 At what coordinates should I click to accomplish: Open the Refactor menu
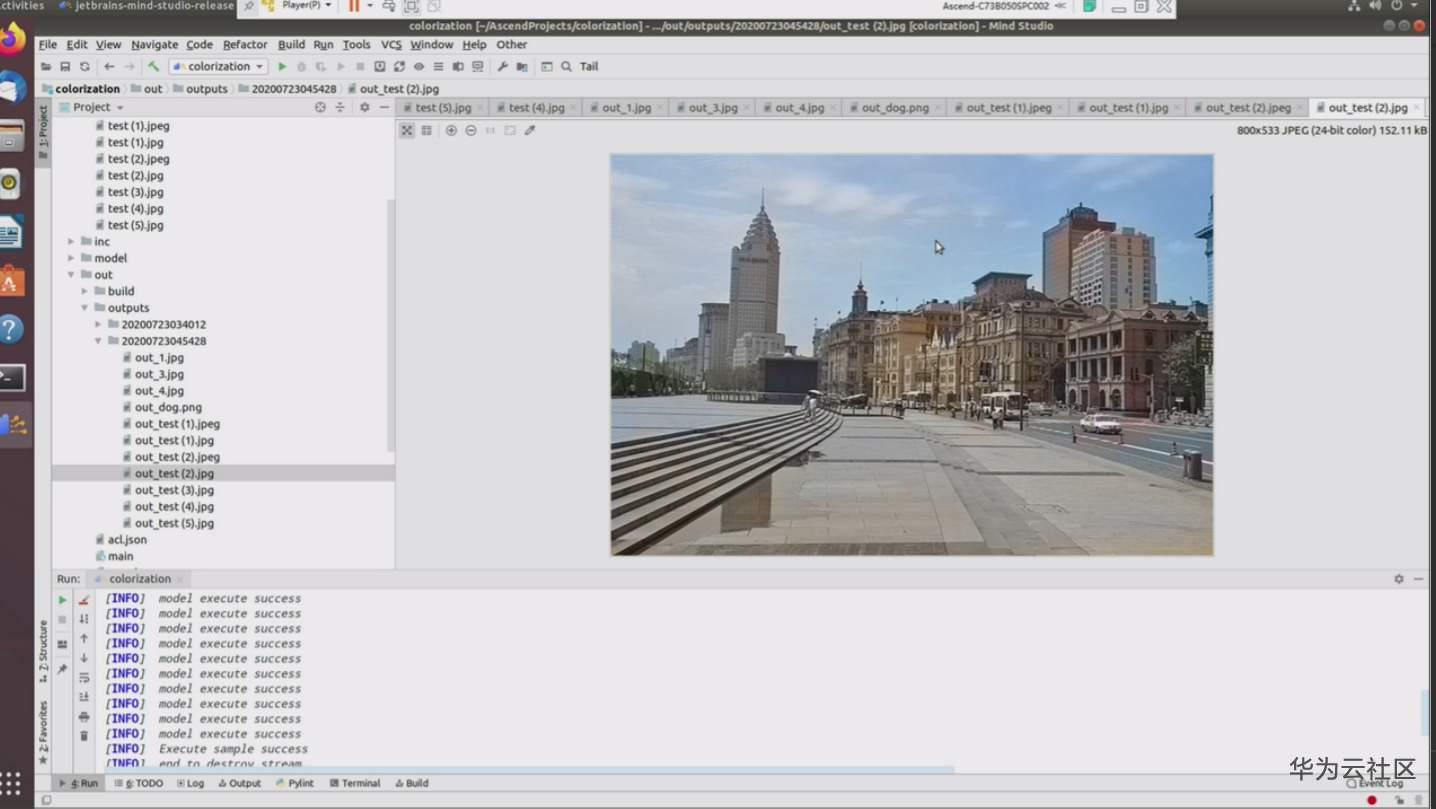pyautogui.click(x=245, y=45)
